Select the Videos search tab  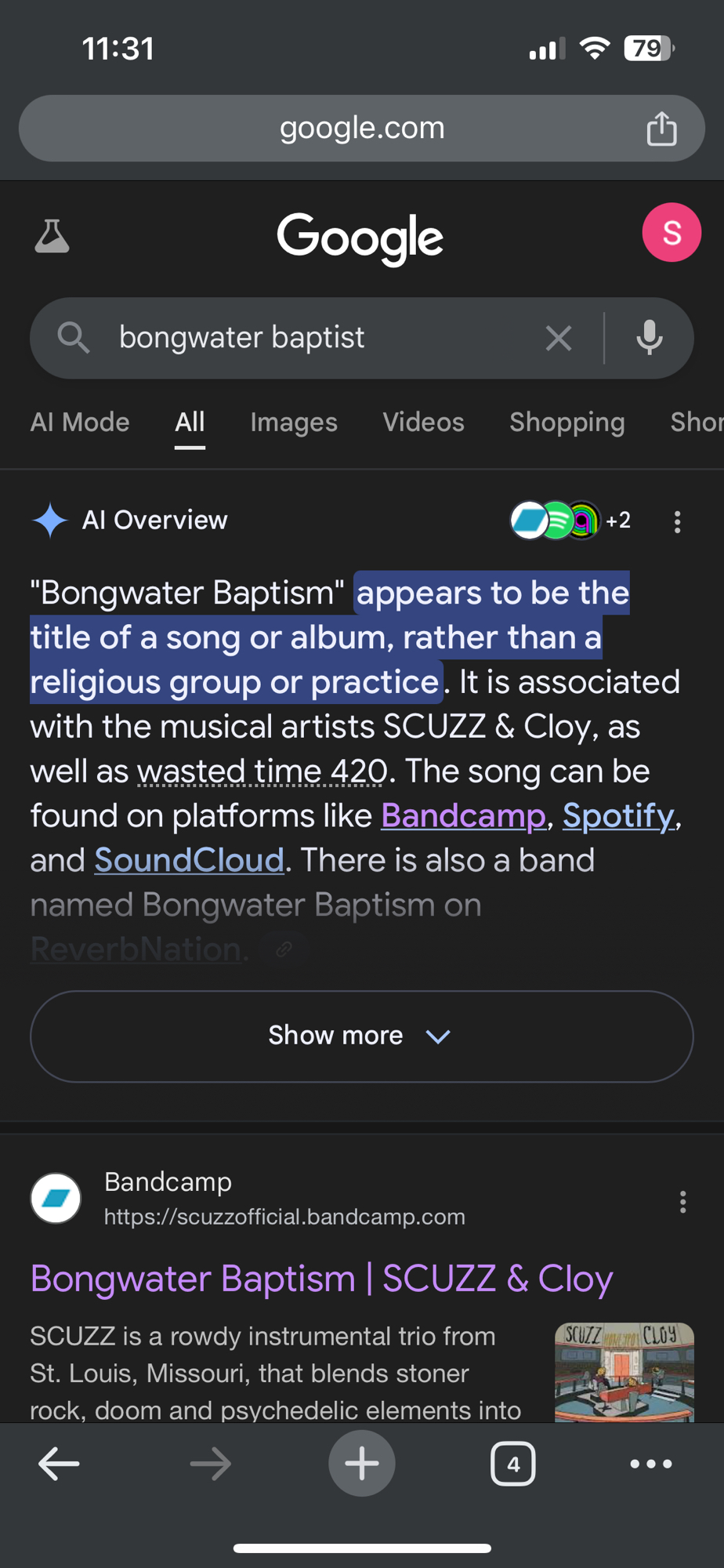423,423
